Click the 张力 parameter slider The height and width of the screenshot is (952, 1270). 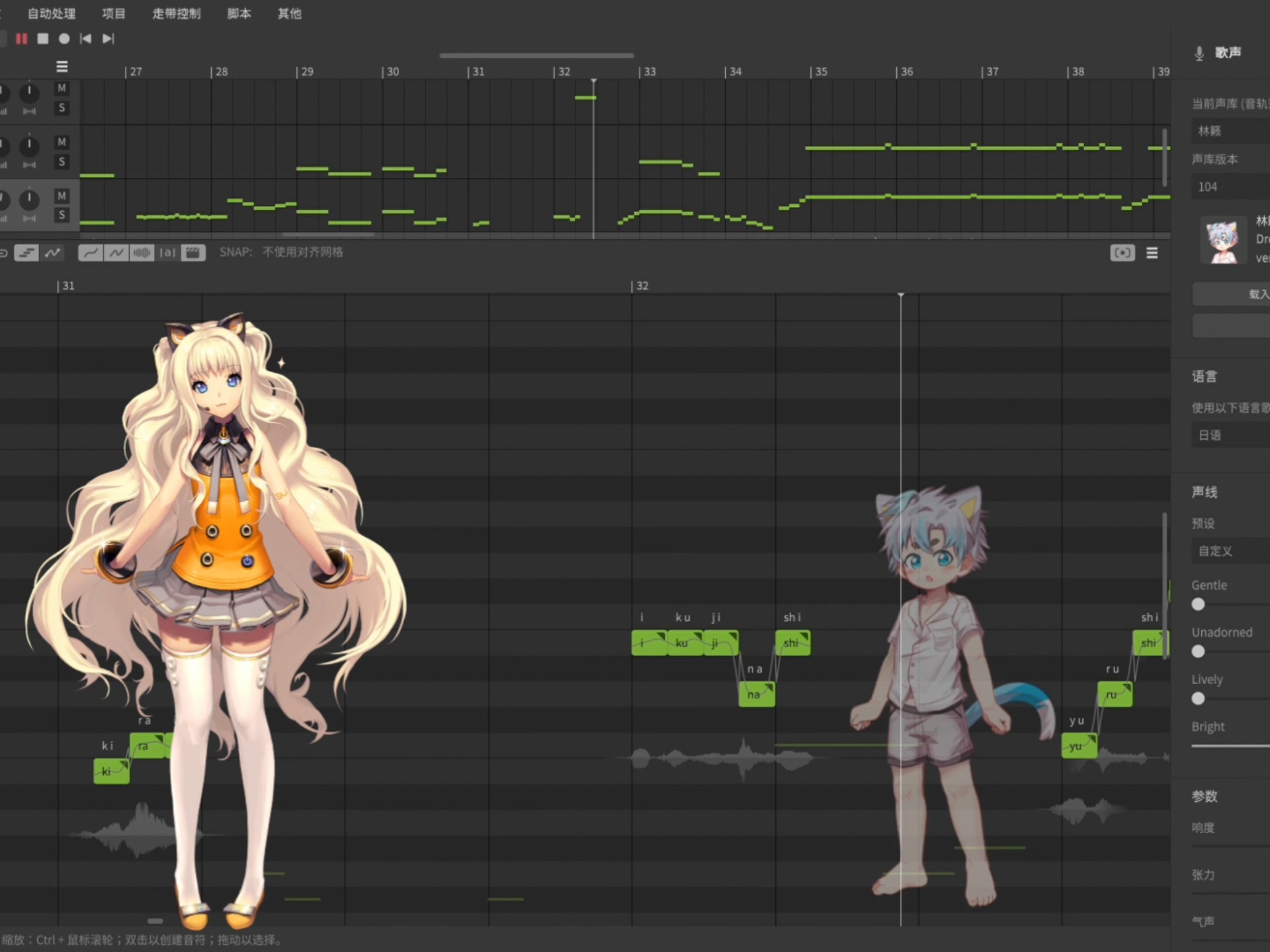click(x=1231, y=894)
